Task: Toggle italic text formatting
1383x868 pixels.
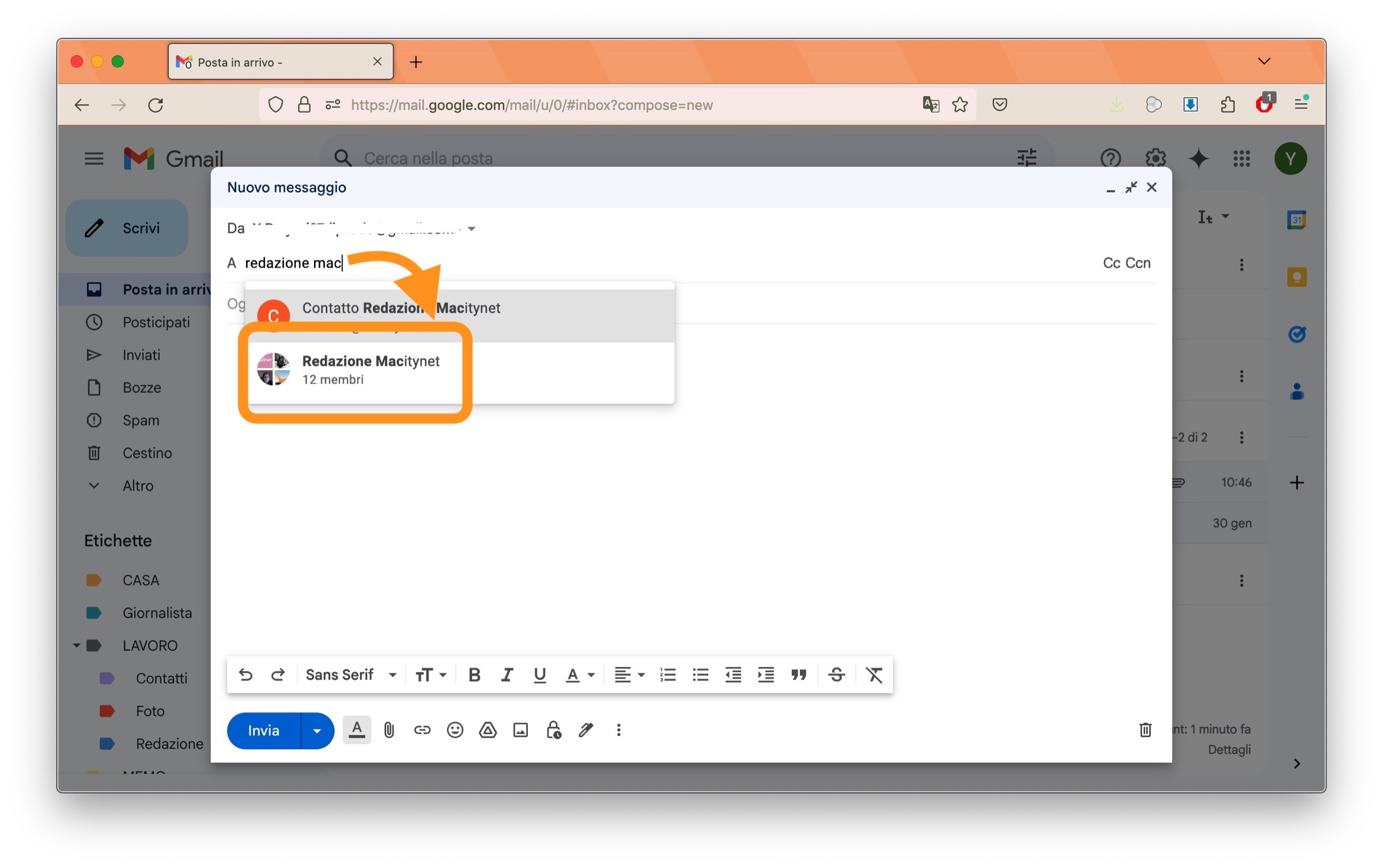Action: tap(507, 675)
